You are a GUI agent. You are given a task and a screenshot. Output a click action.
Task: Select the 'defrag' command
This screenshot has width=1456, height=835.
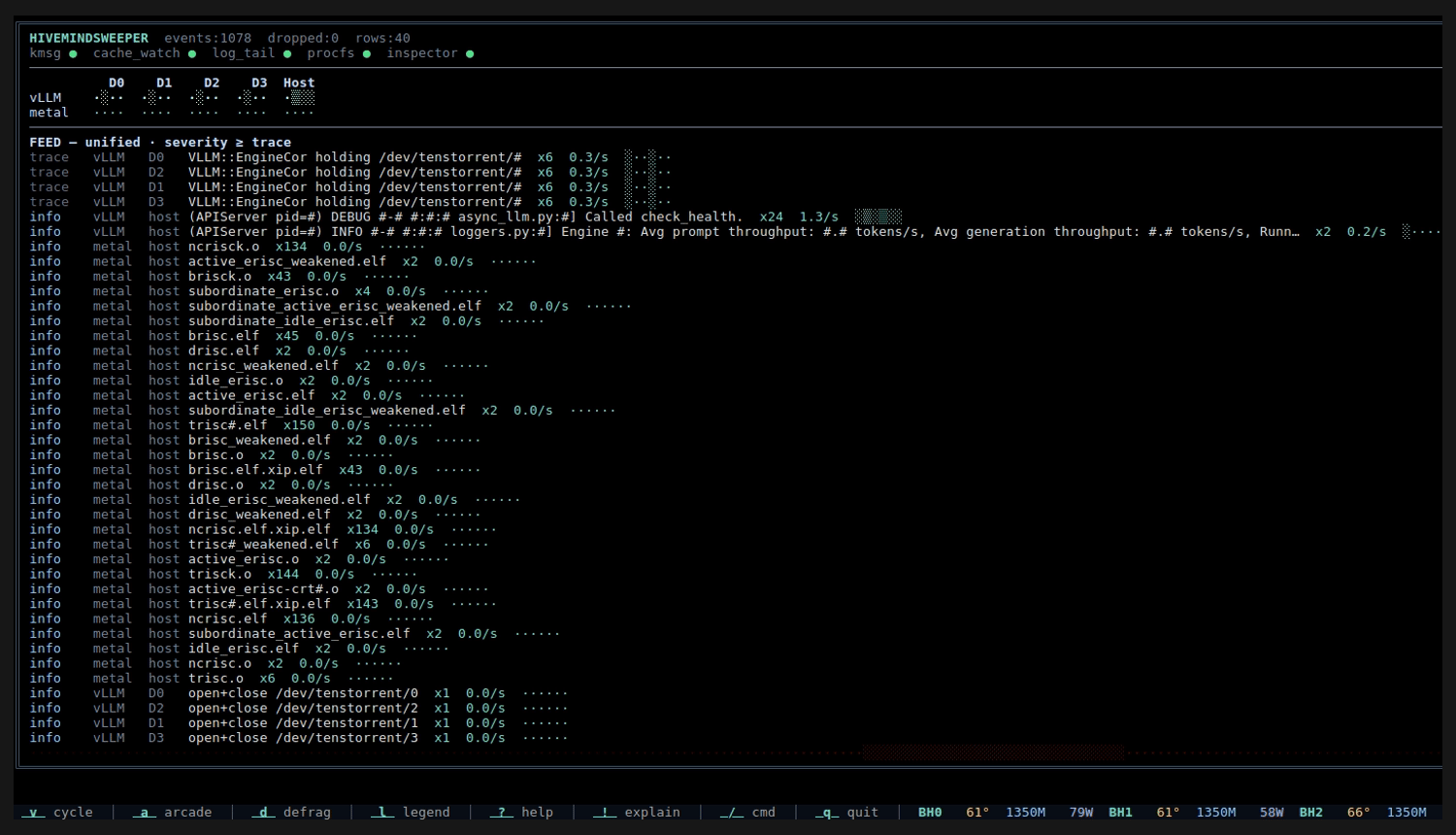[291, 812]
